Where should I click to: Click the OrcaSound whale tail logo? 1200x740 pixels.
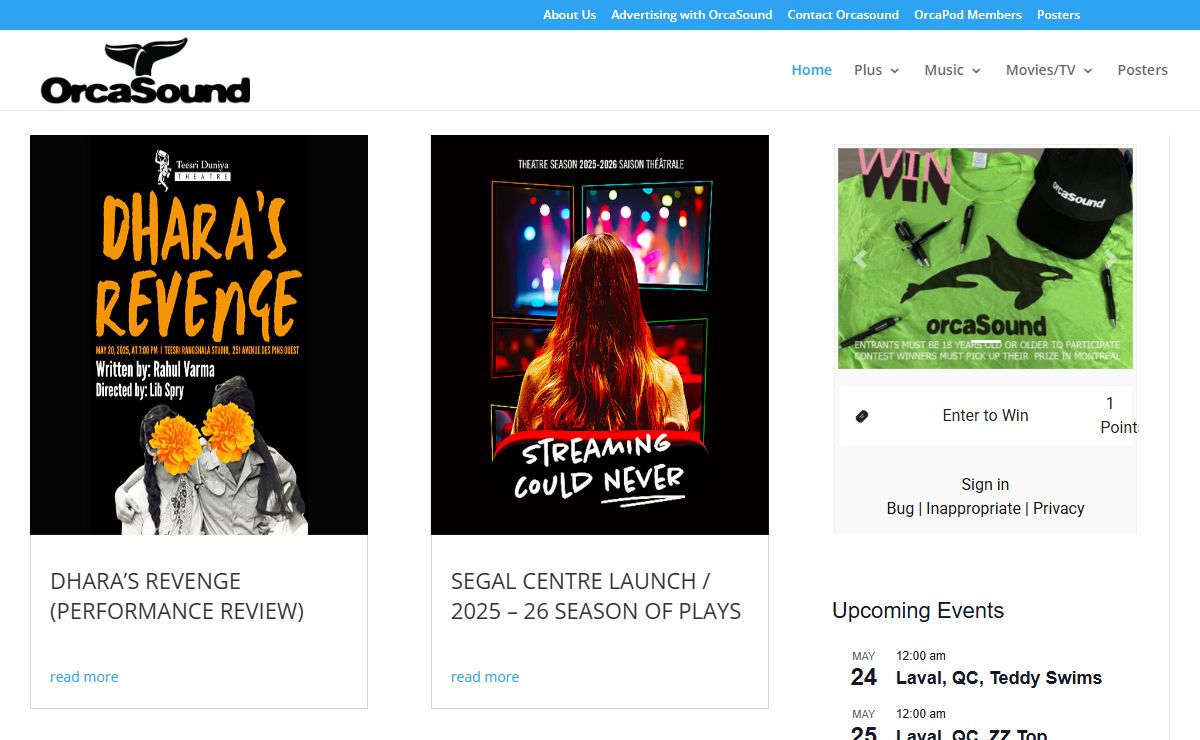[145, 71]
